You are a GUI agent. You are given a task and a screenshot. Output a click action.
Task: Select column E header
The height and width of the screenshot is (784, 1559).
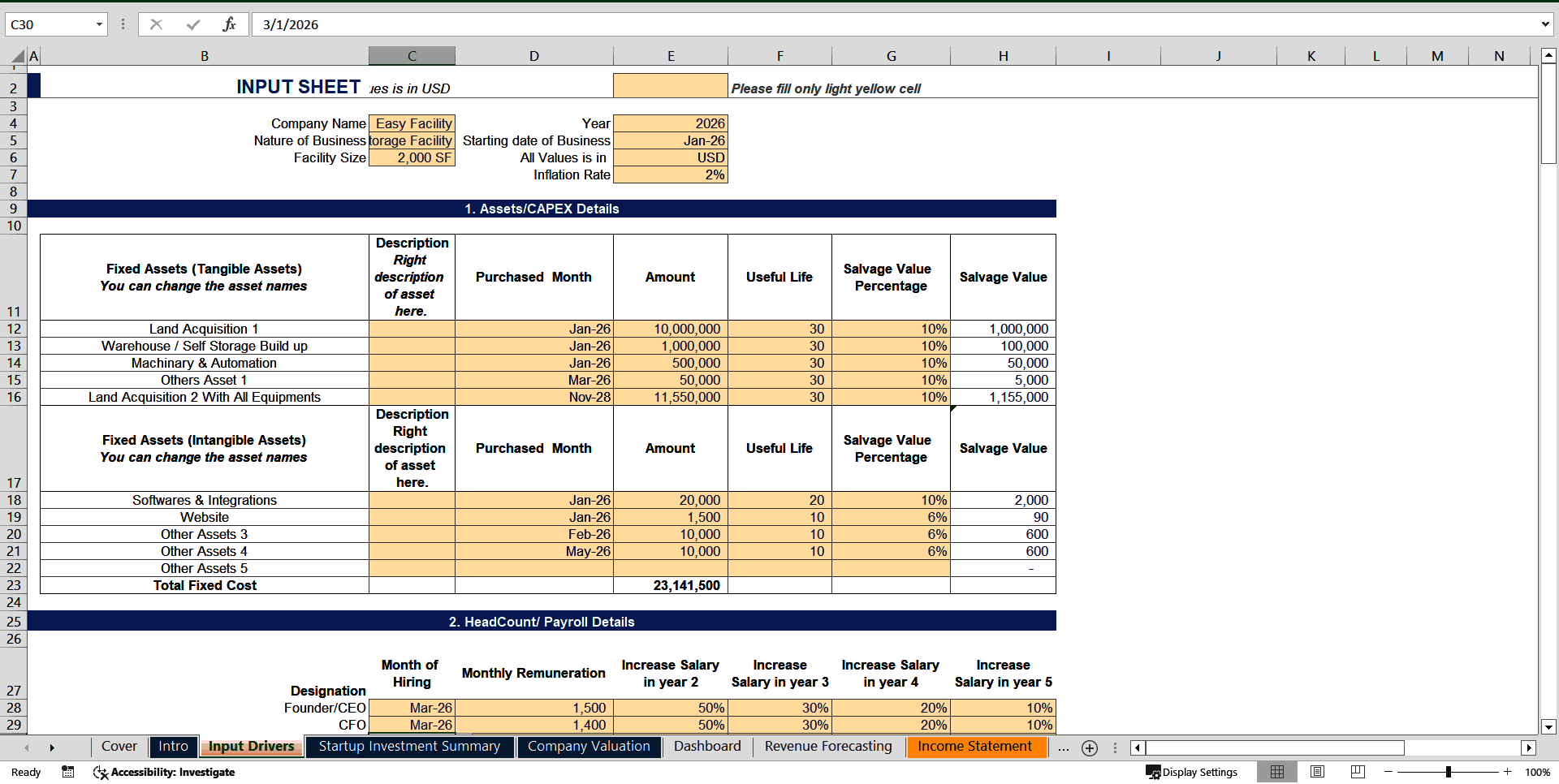[671, 56]
